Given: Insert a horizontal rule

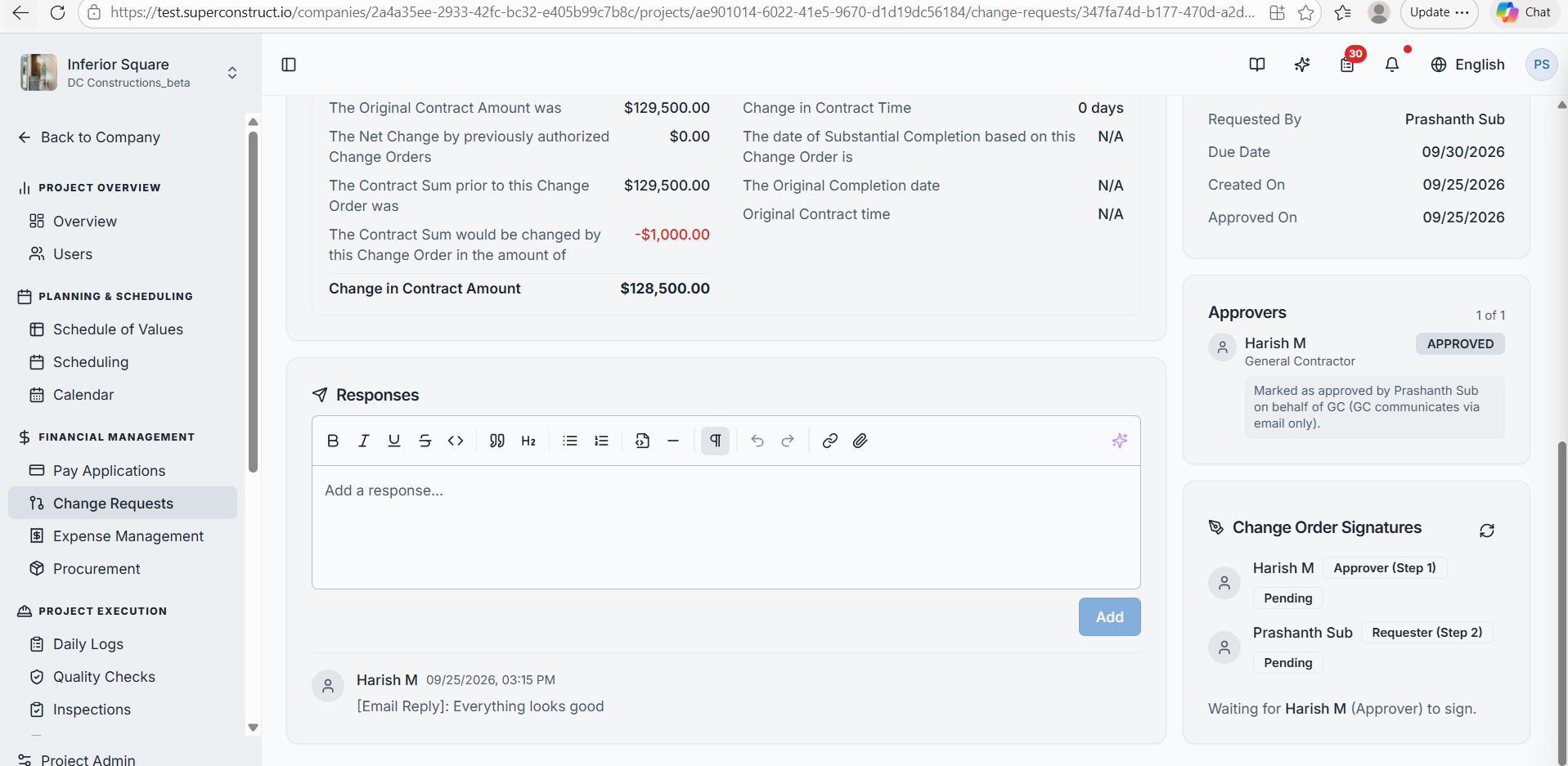Looking at the screenshot, I should 673,441.
